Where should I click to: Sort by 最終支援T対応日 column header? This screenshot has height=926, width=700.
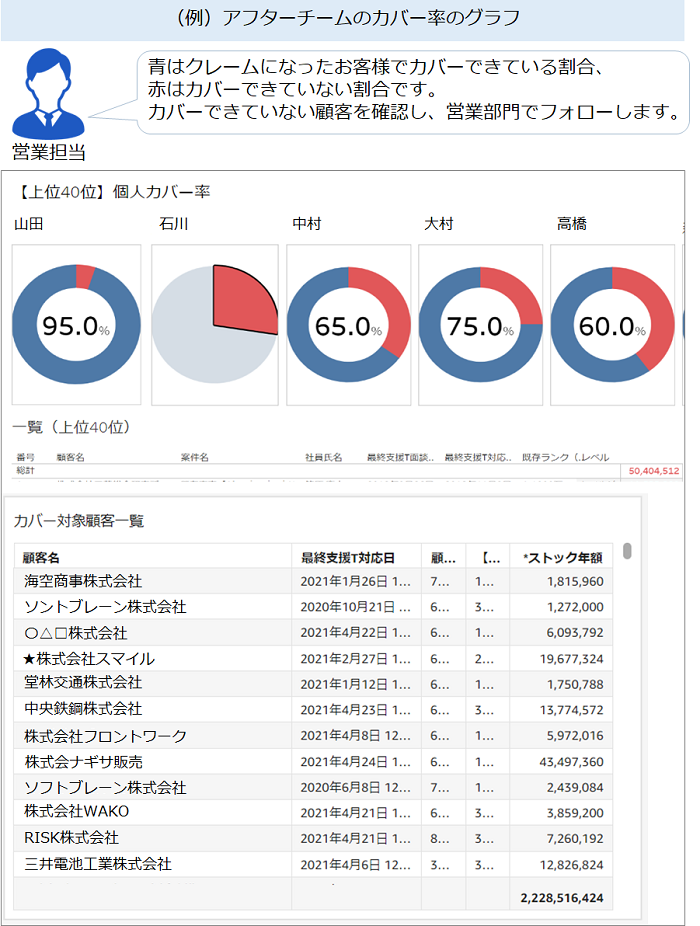[x=348, y=557]
